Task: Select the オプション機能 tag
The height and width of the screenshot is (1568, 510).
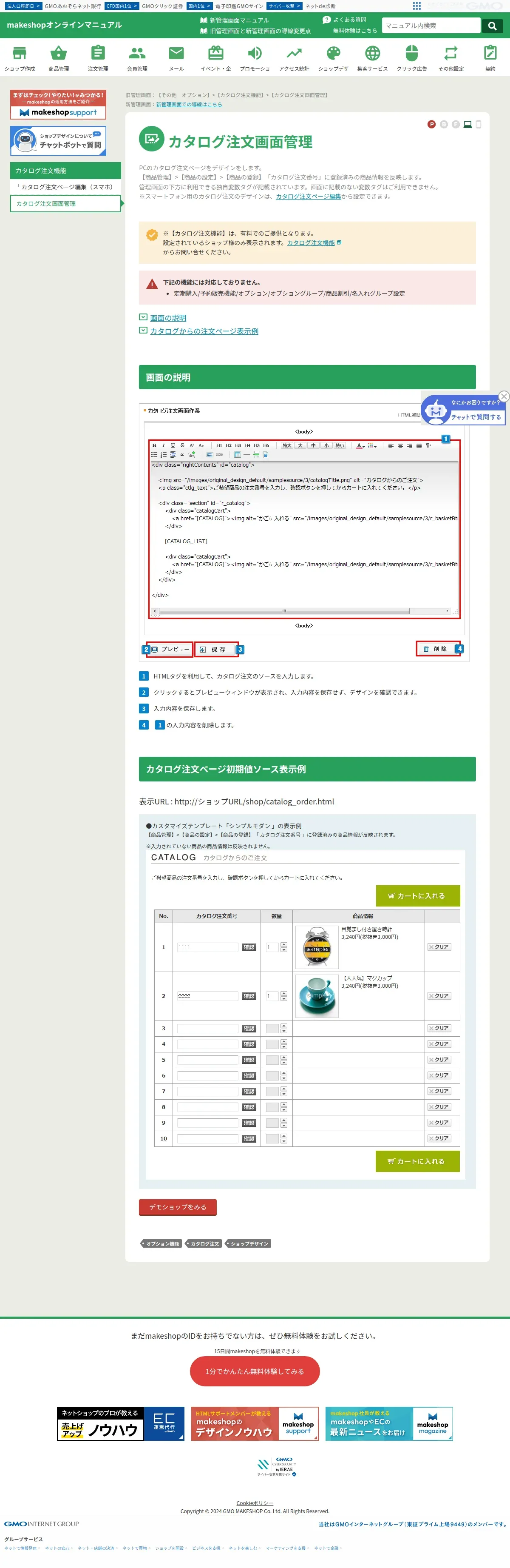Action: click(161, 1243)
